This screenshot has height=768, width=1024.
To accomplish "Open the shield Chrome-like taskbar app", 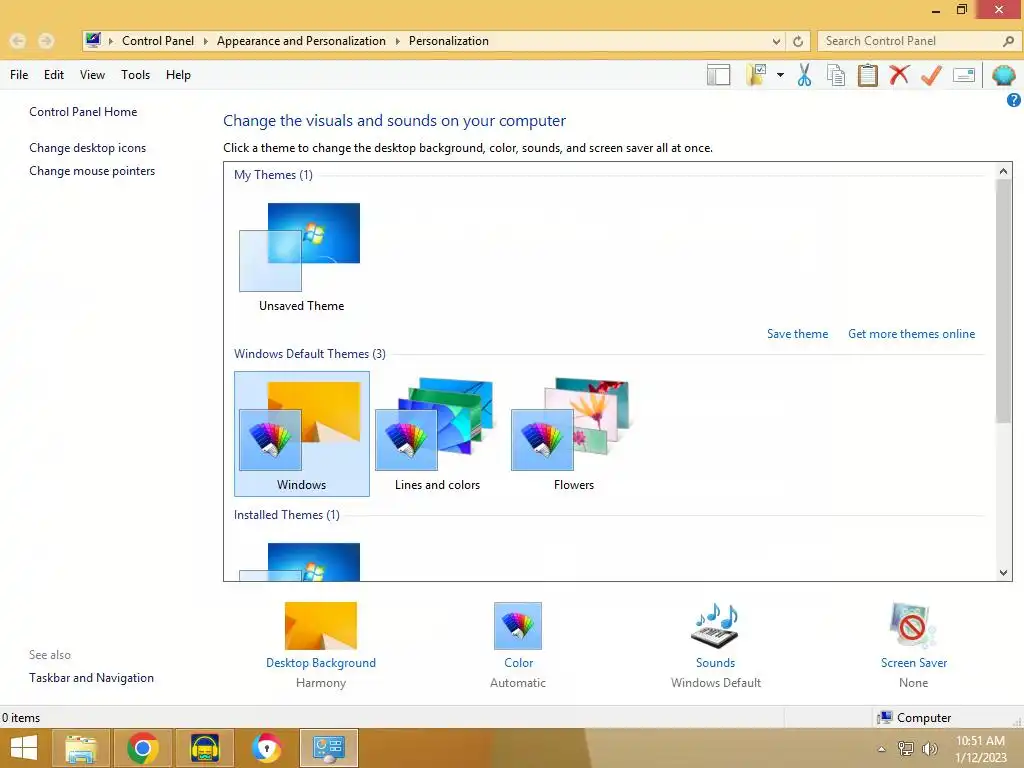I will (x=266, y=748).
